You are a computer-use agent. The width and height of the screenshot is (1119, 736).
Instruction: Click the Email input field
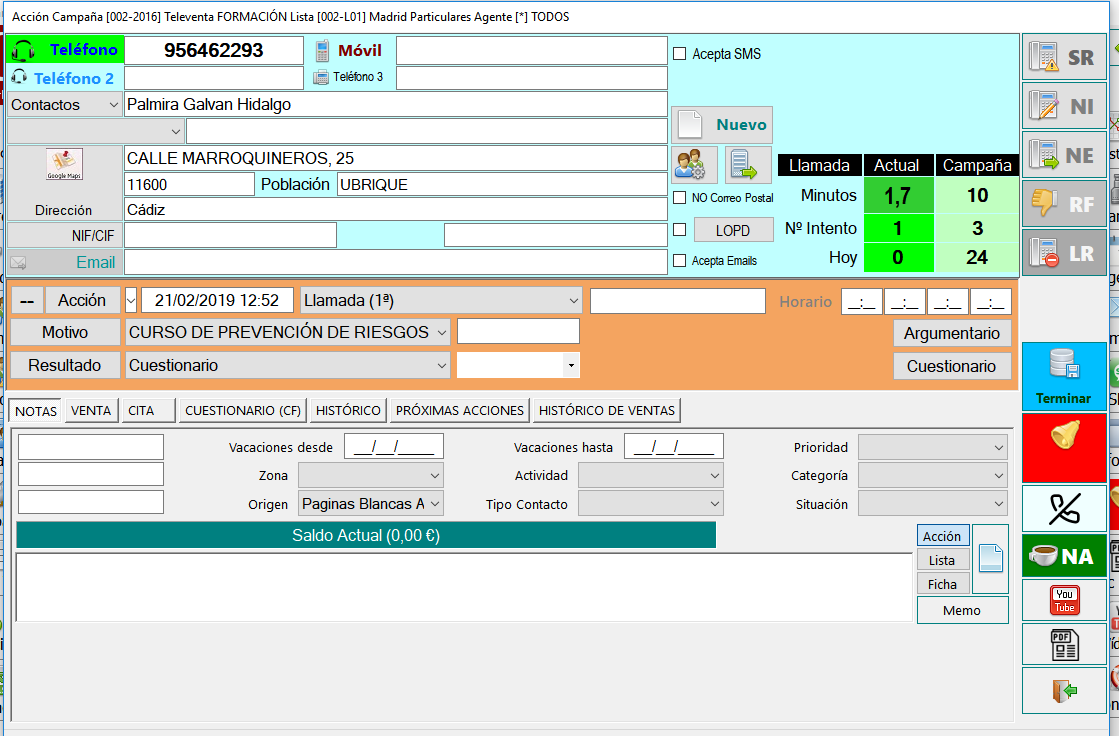396,262
